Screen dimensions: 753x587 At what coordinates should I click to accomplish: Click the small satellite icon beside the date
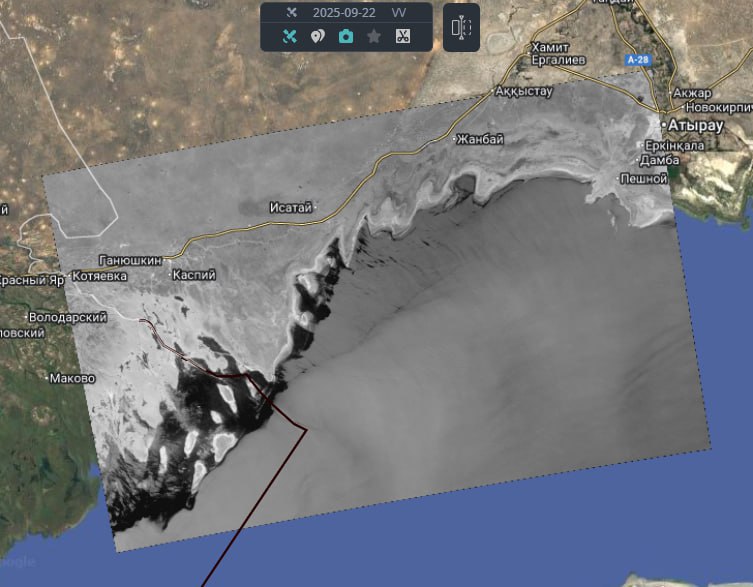(x=291, y=13)
